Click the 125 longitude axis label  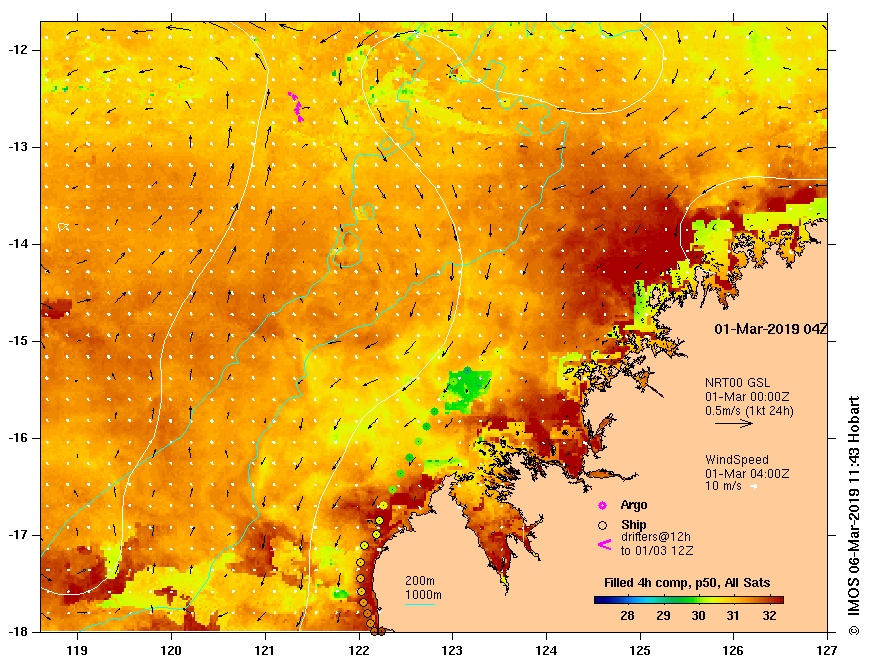coord(640,650)
